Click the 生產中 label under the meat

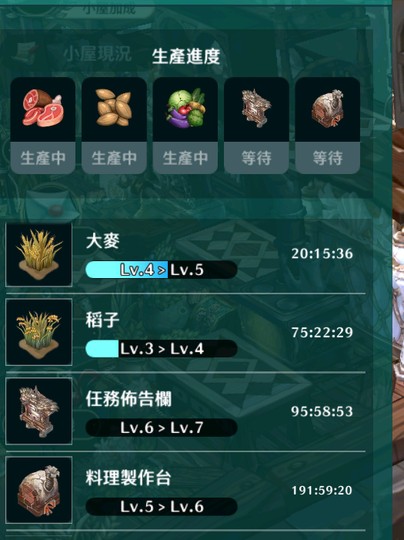point(43,158)
